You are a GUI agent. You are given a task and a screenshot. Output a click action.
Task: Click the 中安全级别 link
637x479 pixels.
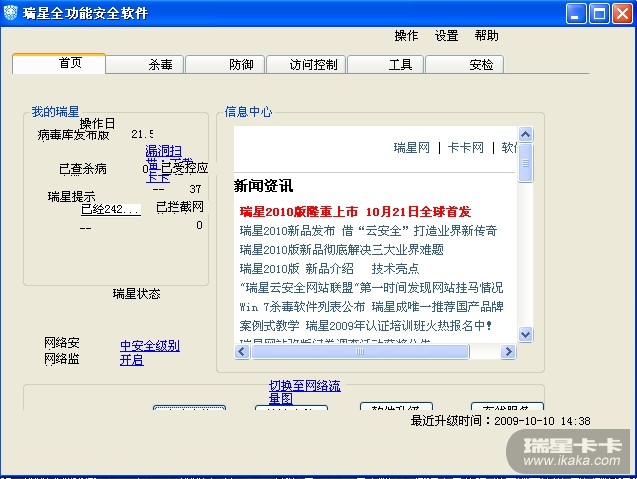[150, 346]
